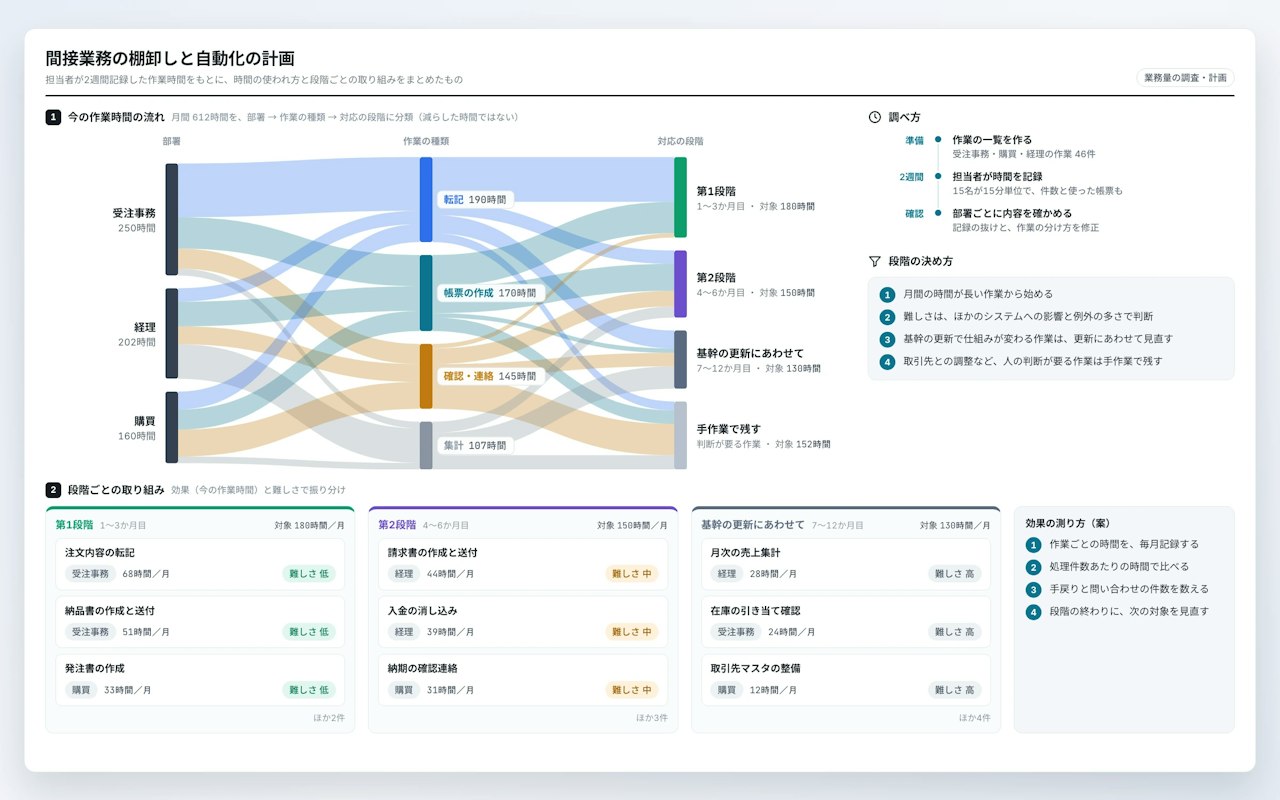Click the badge beside 取引先との調整など rule
1280x800 pixels.
(x=887, y=362)
